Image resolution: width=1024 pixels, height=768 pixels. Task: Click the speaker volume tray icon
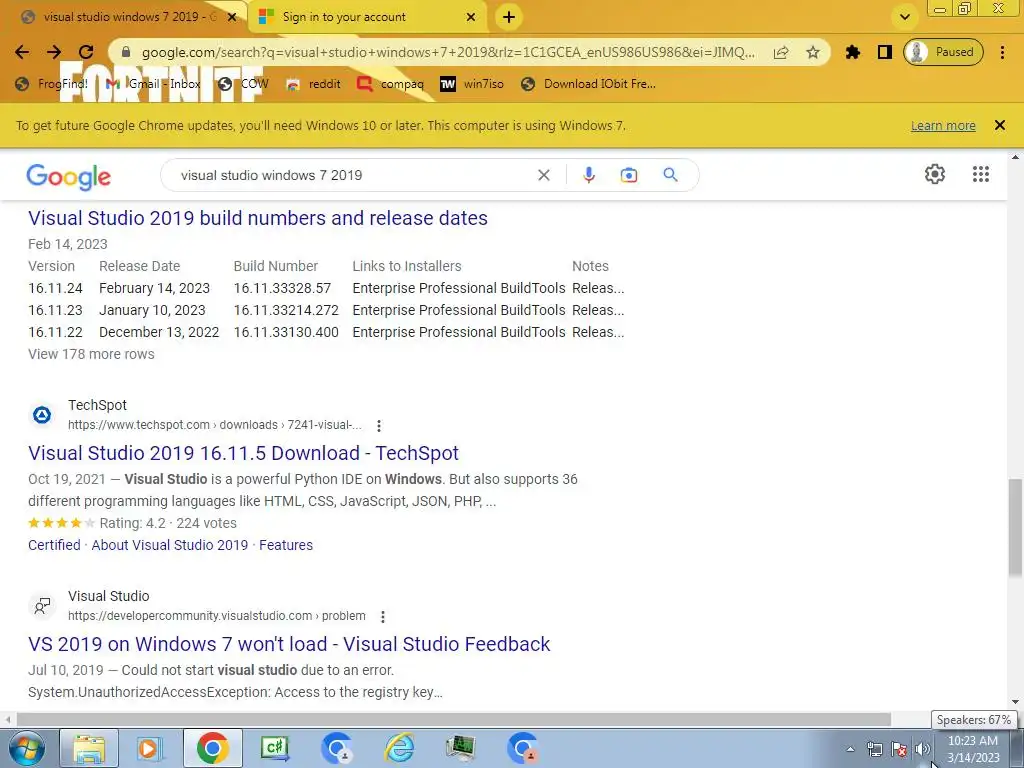(922, 750)
